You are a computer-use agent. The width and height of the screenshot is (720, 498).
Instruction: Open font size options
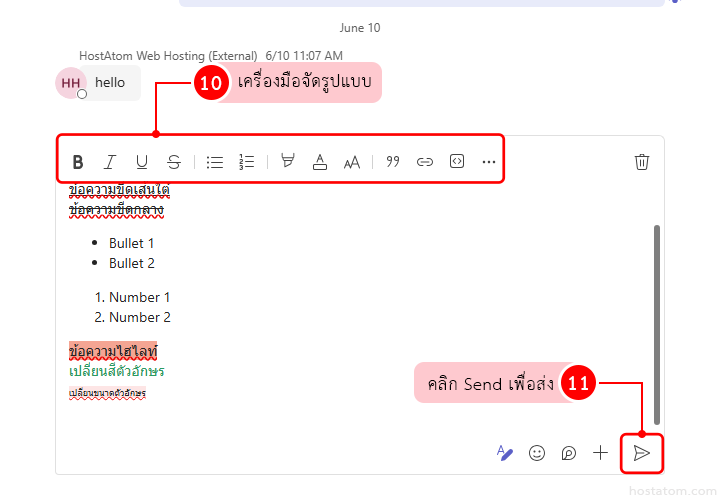[x=352, y=162]
